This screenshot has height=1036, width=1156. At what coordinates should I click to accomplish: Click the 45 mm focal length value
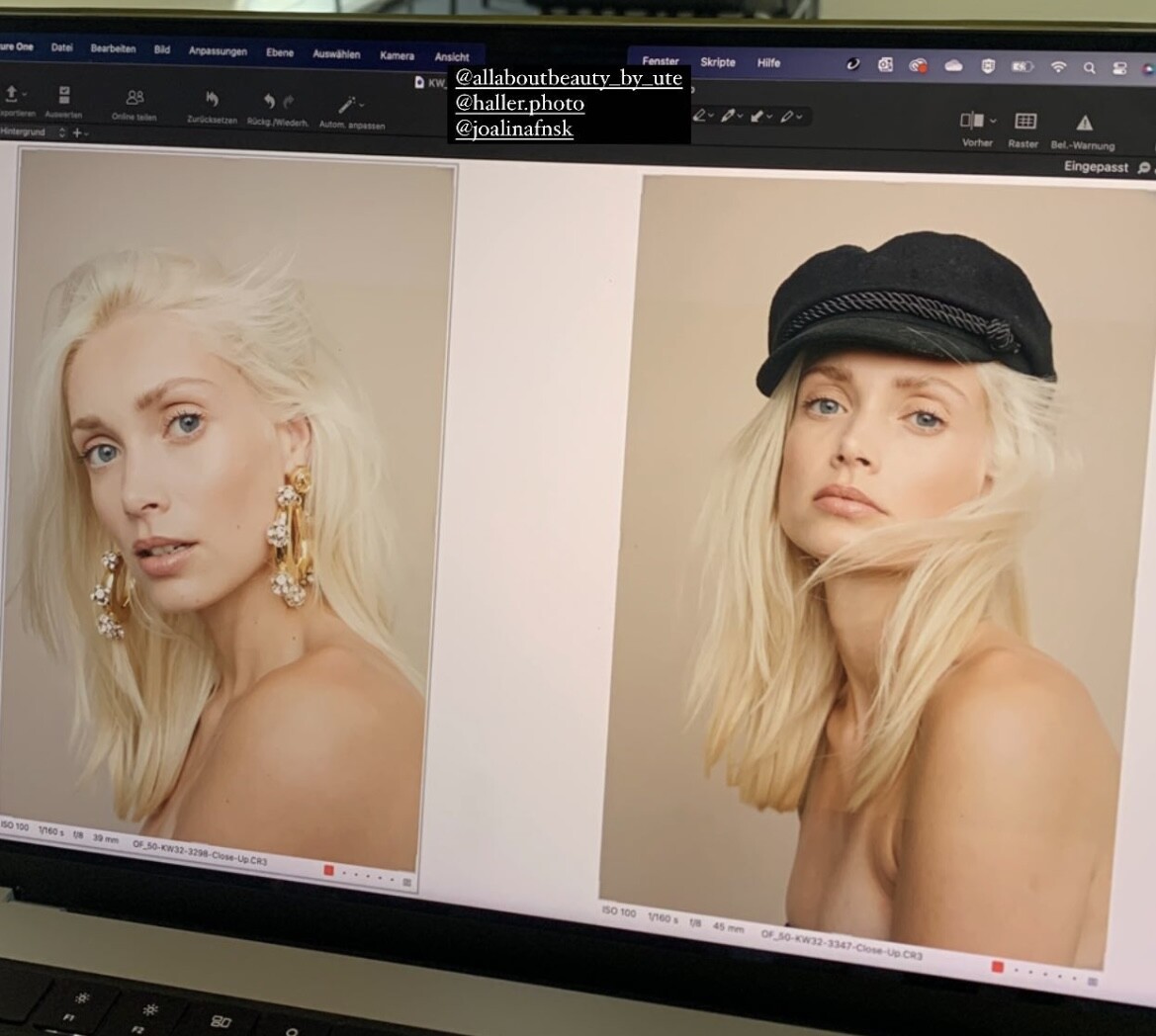[x=728, y=927]
